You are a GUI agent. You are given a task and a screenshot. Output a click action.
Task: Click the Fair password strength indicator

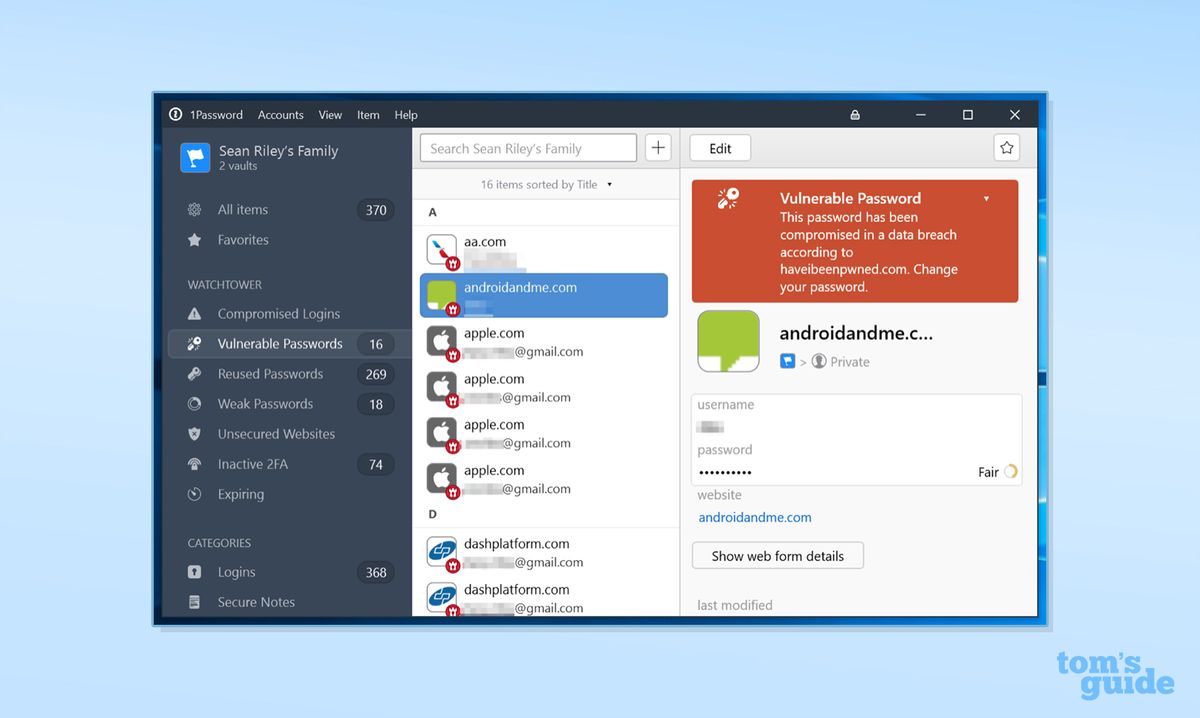click(995, 472)
